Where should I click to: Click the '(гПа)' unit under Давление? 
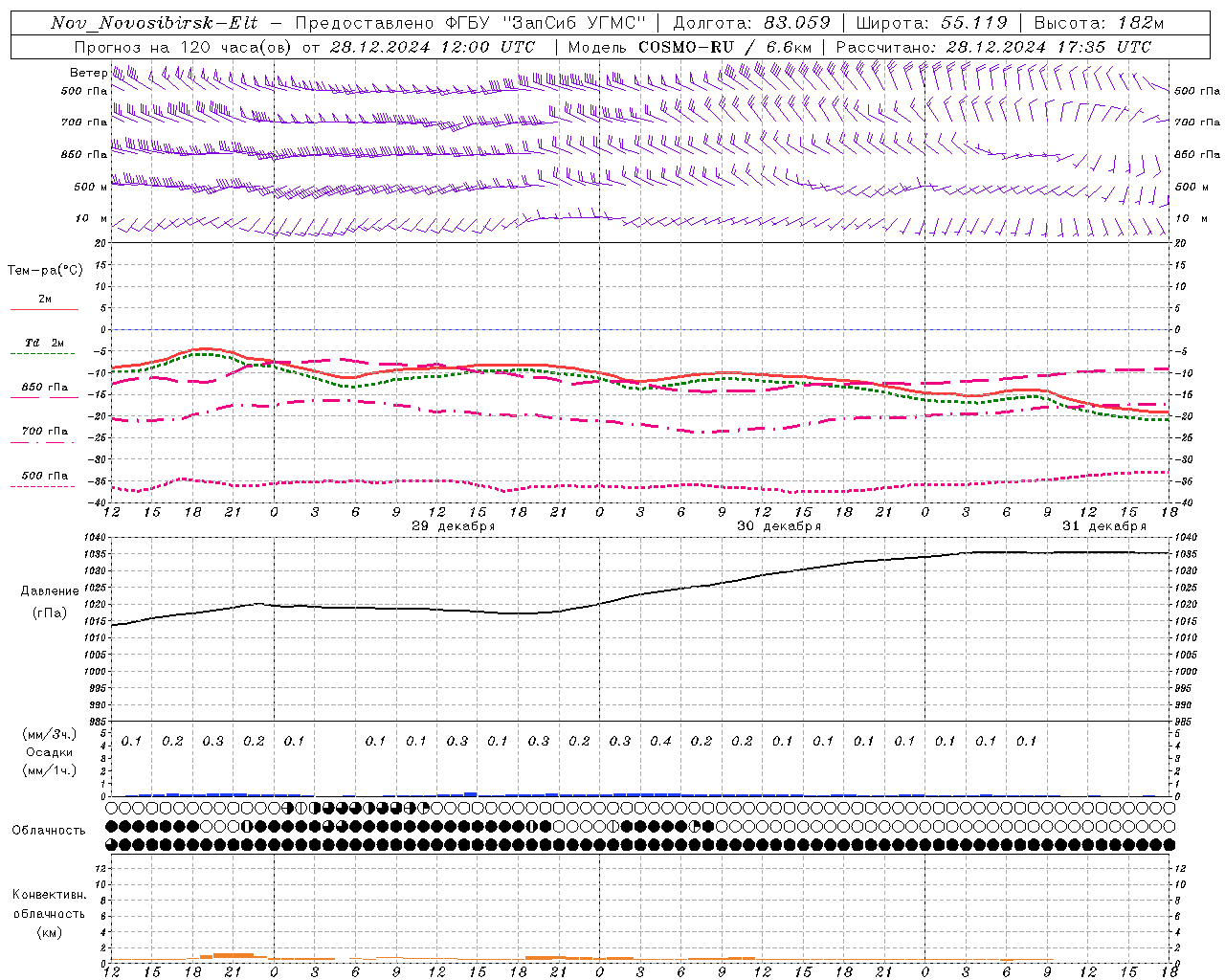coord(50,612)
